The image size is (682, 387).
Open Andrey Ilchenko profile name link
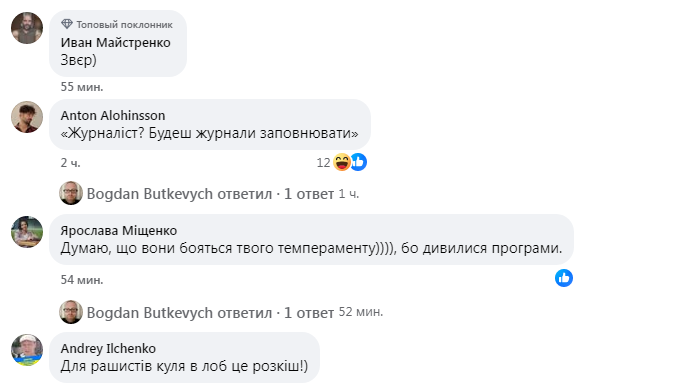108,348
